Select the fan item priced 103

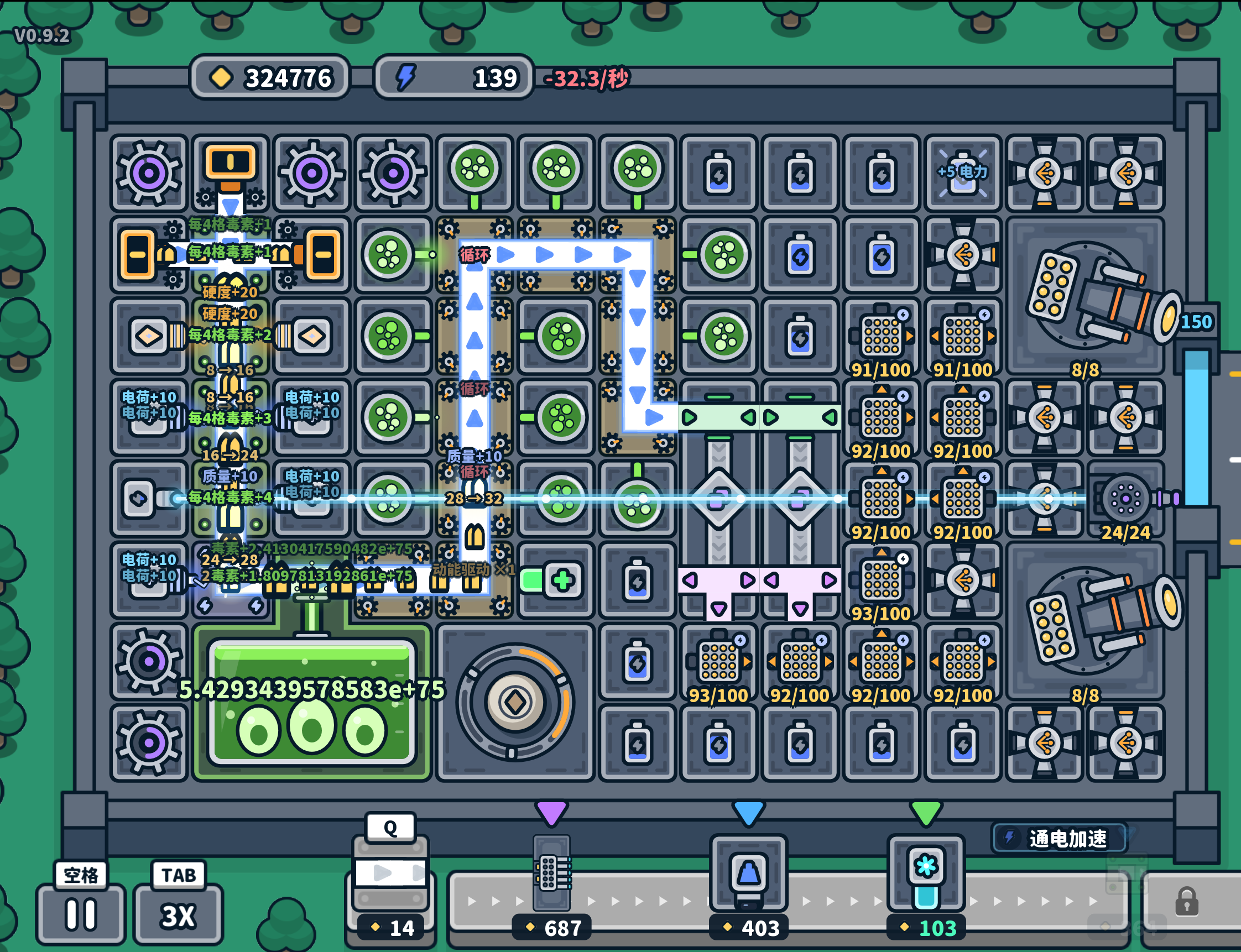pyautogui.click(x=926, y=873)
